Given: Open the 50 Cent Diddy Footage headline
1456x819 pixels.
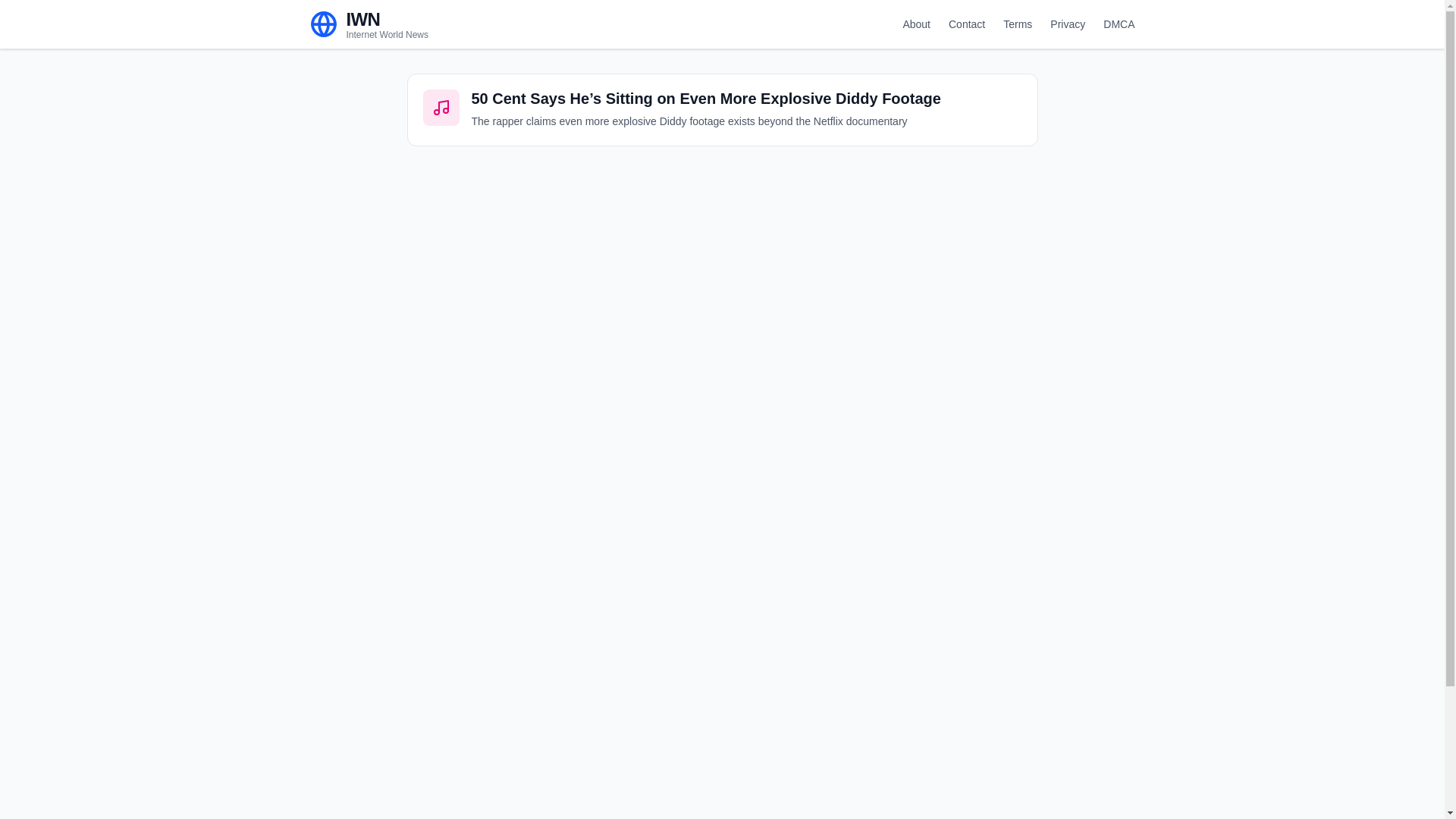Looking at the screenshot, I should click(x=706, y=99).
